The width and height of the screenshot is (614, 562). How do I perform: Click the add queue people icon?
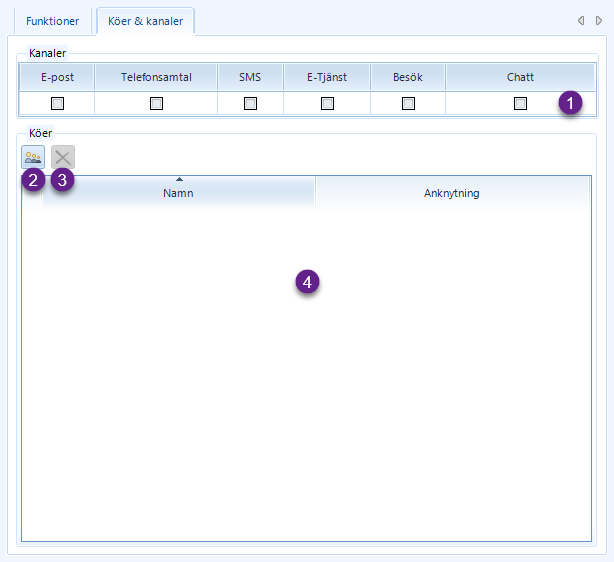33,157
